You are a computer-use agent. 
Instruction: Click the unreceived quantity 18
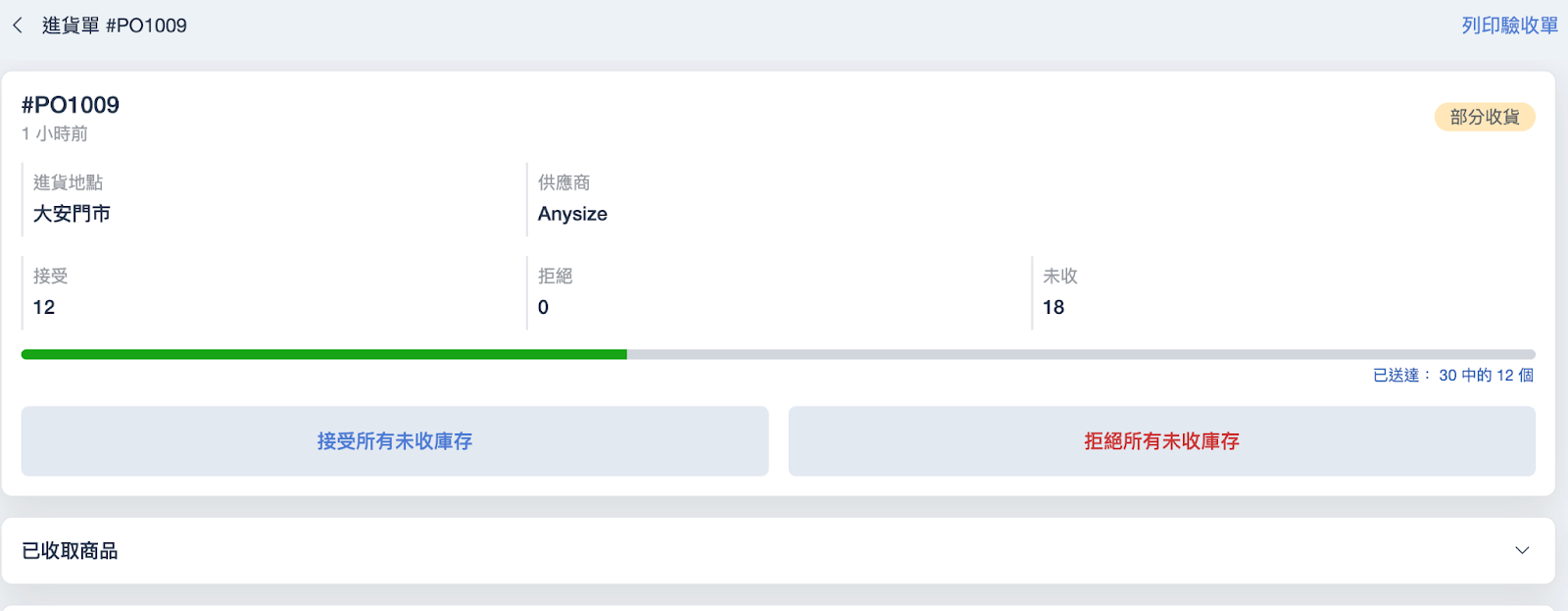click(1053, 307)
